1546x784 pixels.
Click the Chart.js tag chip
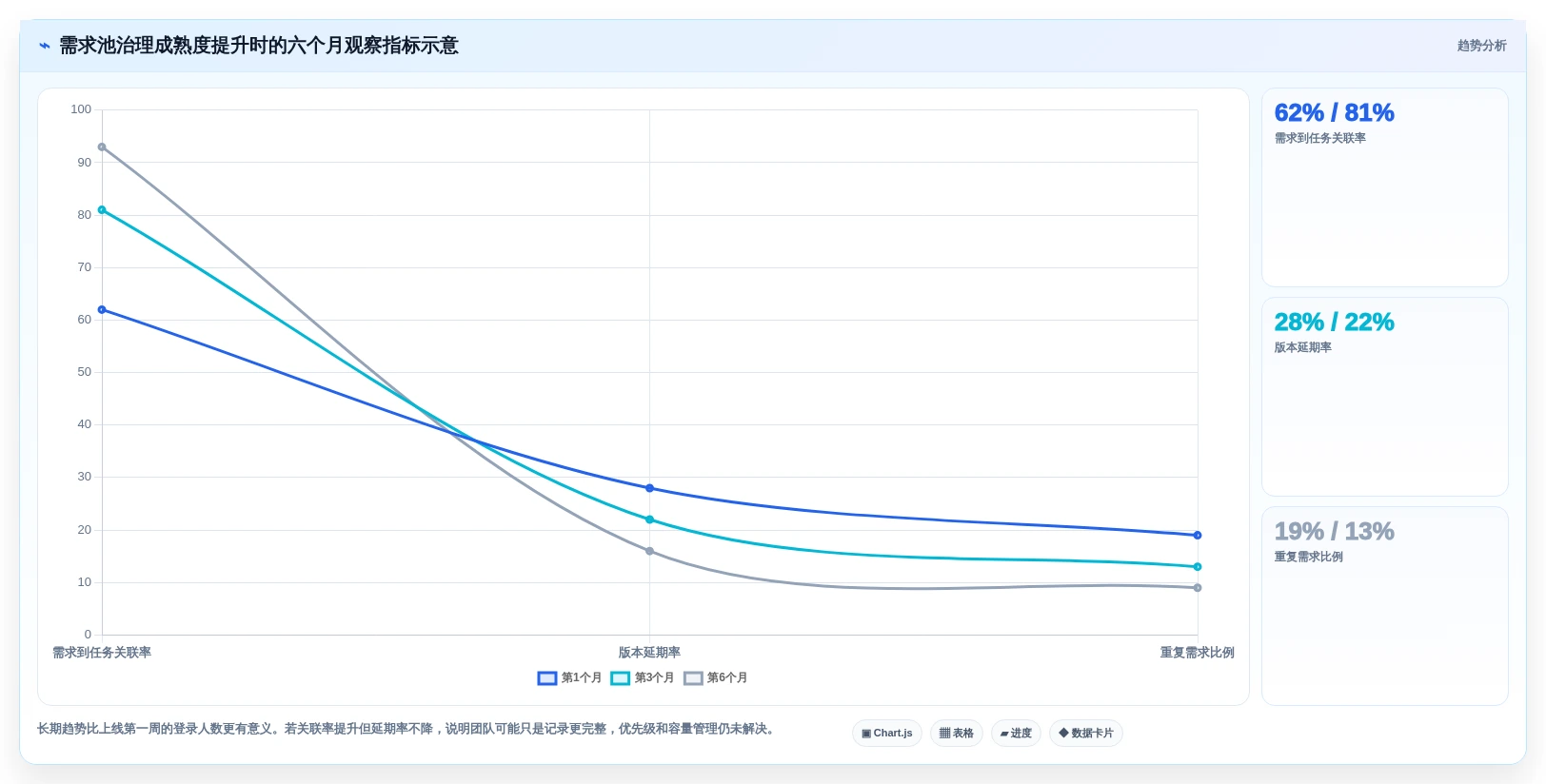pyautogui.click(x=886, y=734)
